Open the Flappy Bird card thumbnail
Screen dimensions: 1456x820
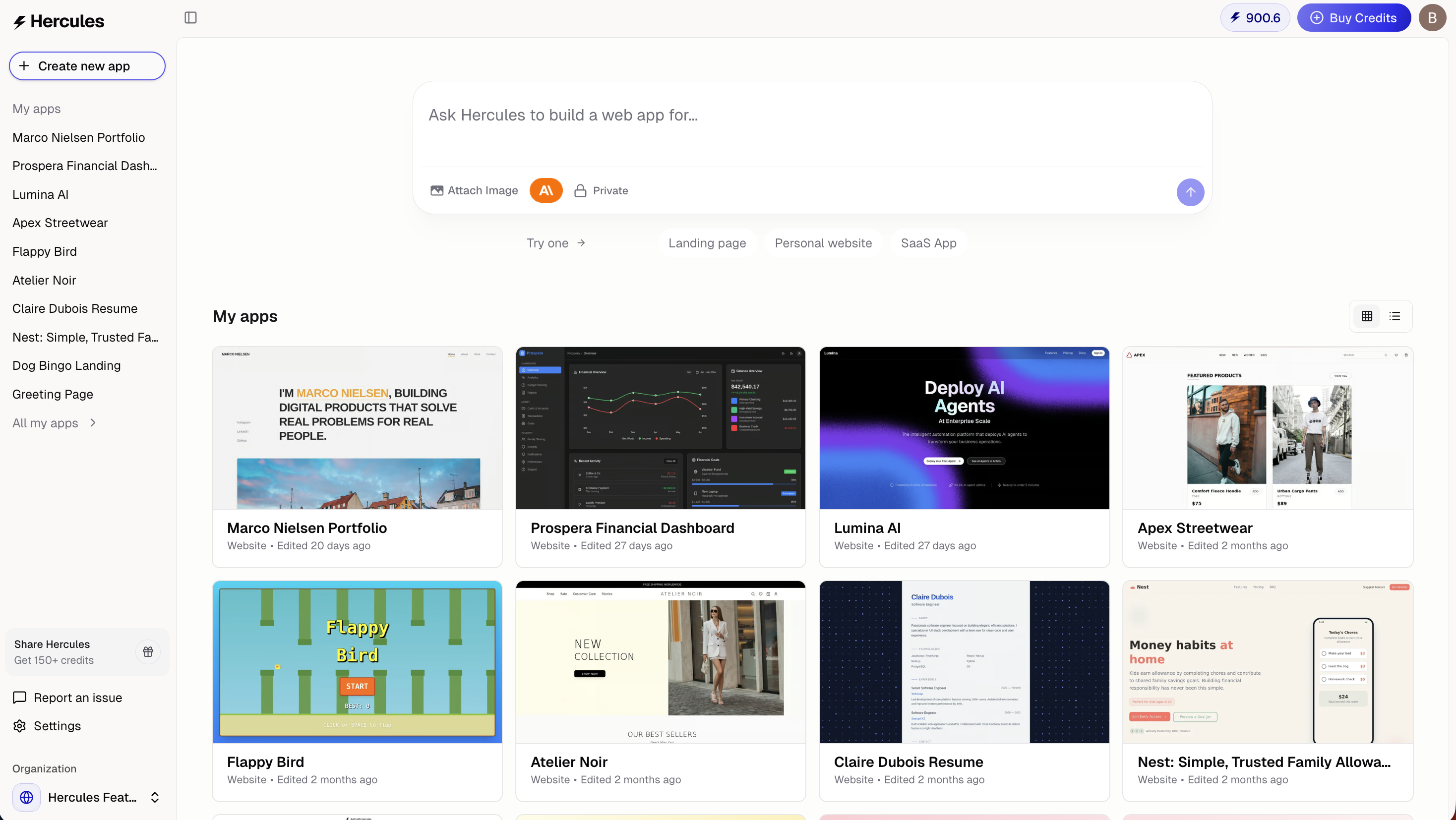point(357,662)
